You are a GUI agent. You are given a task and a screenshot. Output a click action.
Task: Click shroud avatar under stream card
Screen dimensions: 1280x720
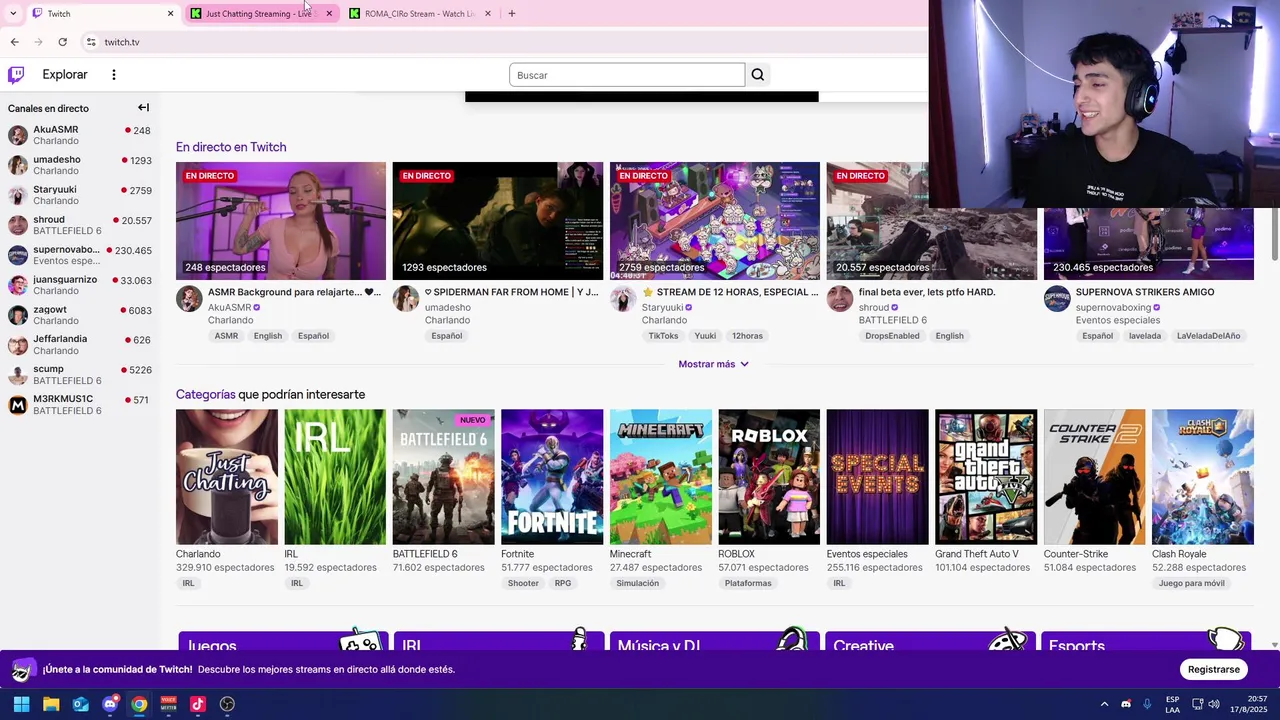pyautogui.click(x=840, y=298)
